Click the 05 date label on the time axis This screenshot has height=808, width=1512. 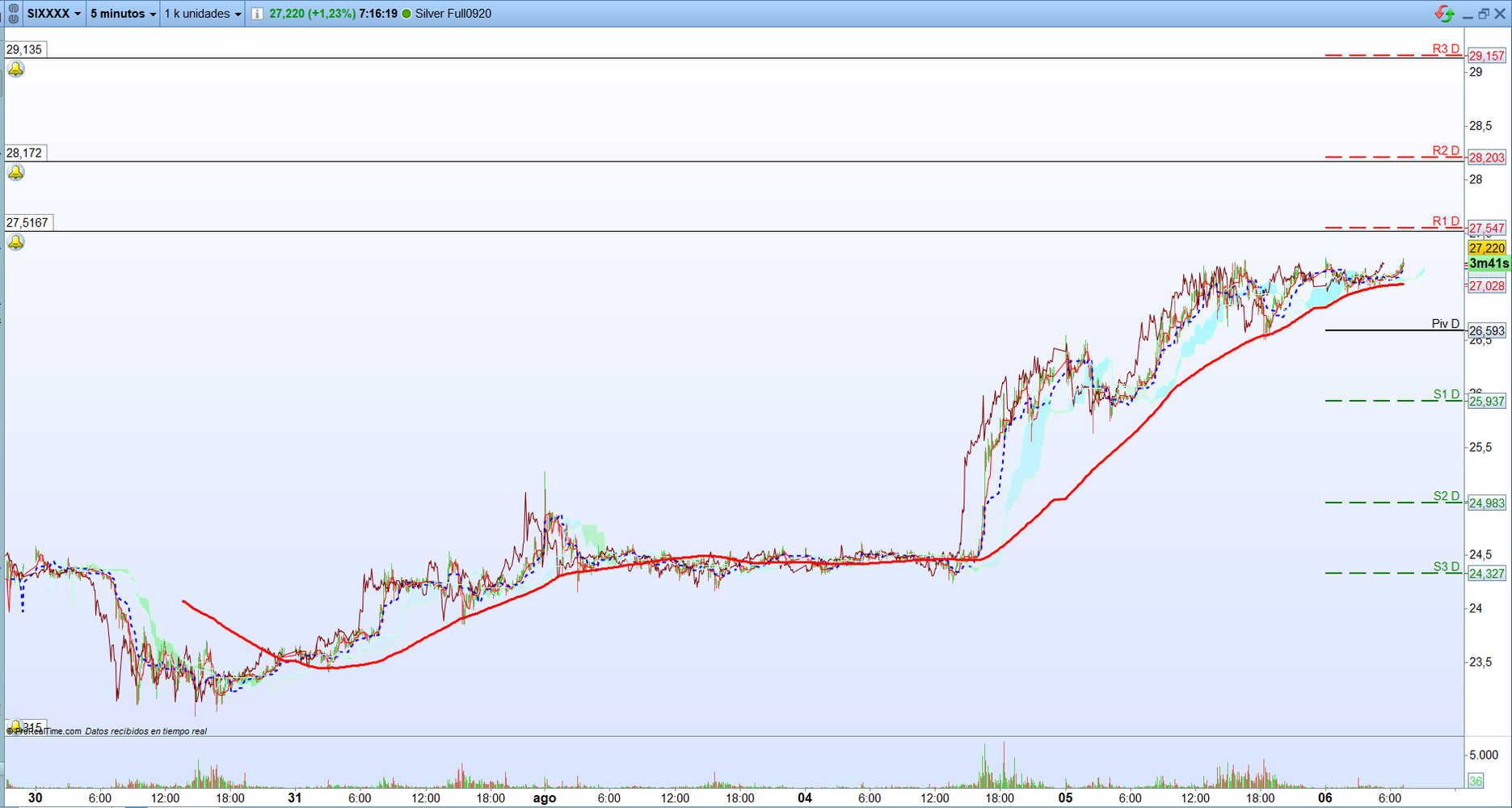point(1065,797)
